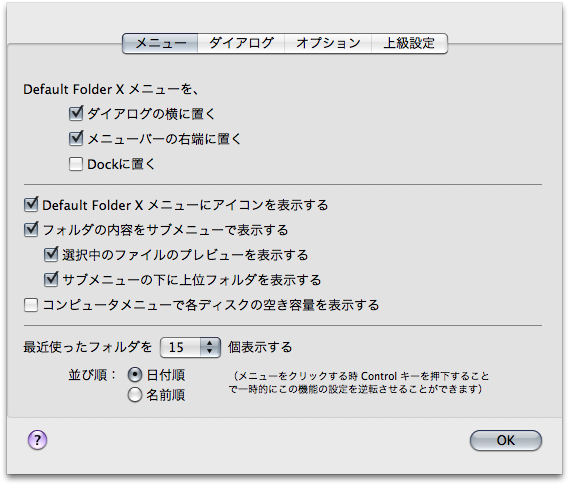Open the recent folders count dropdown showing 15
Image resolution: width=569 pixels, height=485 pixels.
coord(190,347)
